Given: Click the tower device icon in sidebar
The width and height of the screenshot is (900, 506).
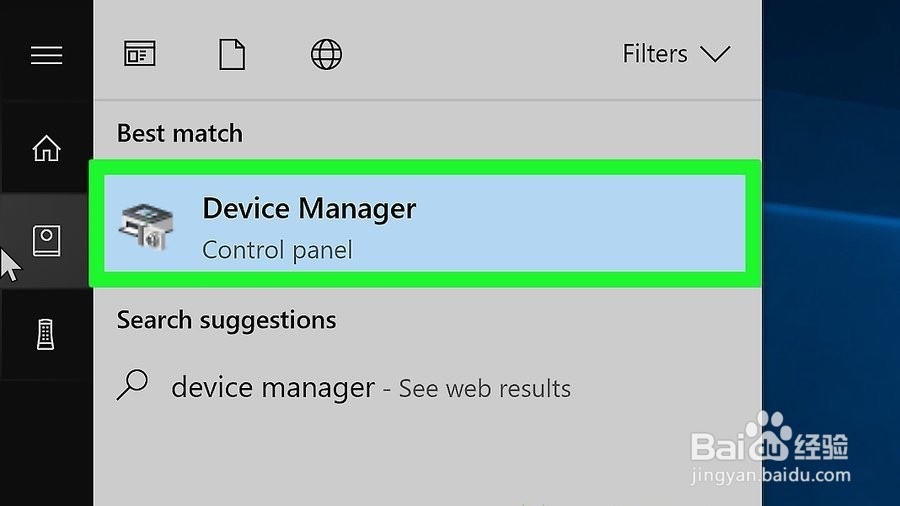Looking at the screenshot, I should point(46,333).
